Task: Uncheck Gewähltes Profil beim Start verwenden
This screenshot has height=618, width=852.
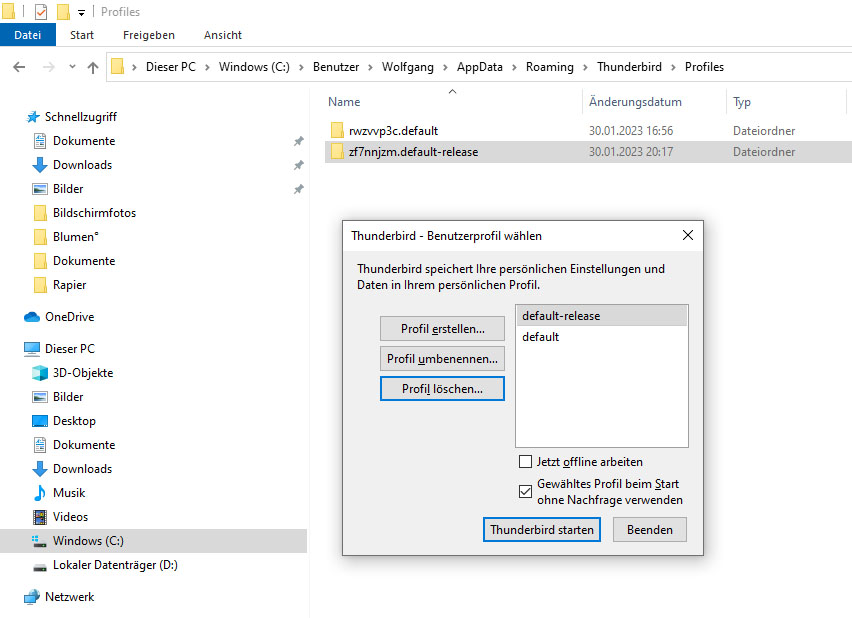Action: coord(525,491)
